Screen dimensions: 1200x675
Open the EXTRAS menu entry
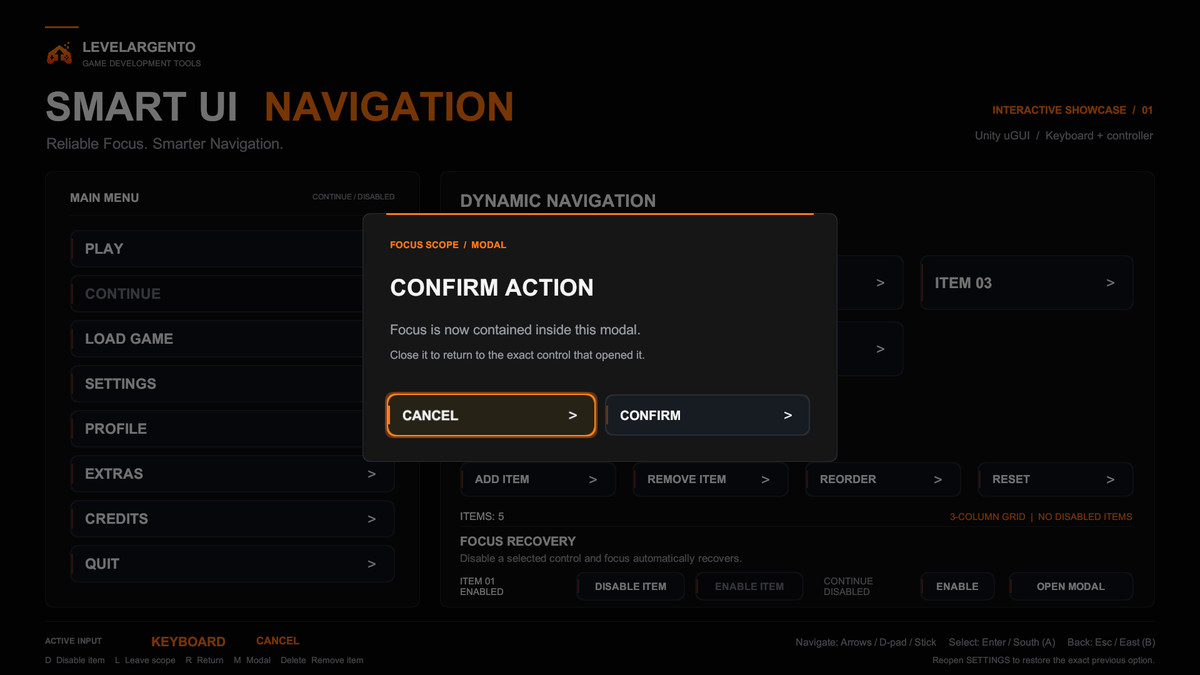click(232, 474)
